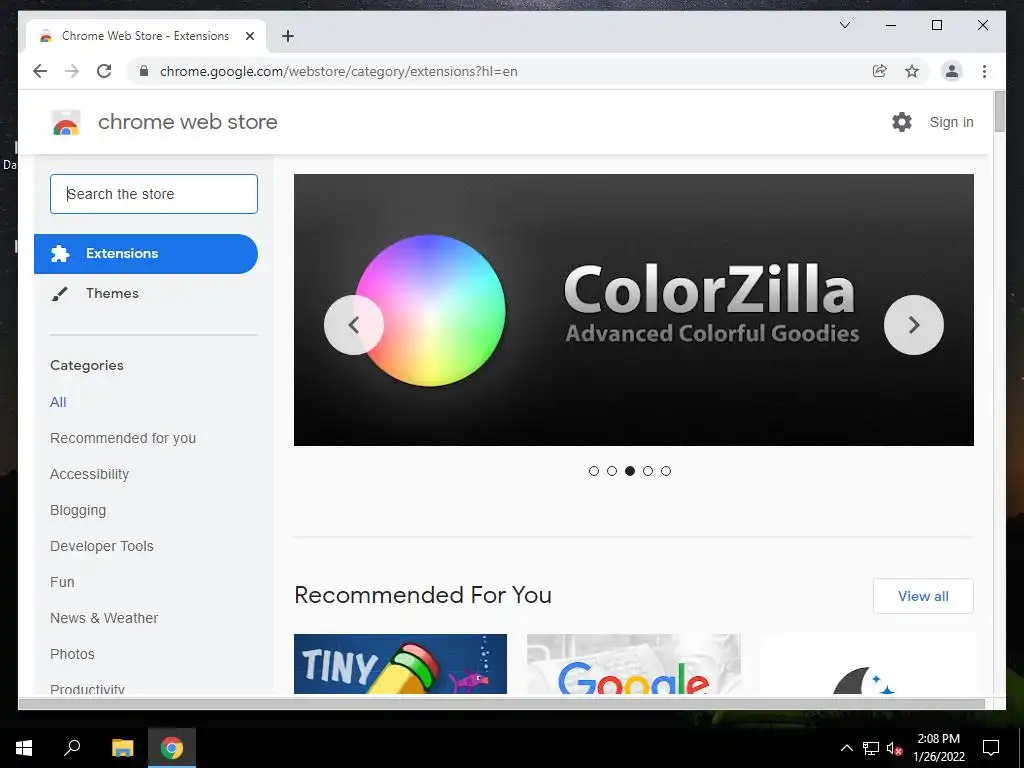Select second carousel dot
1024x768 pixels.
point(612,471)
